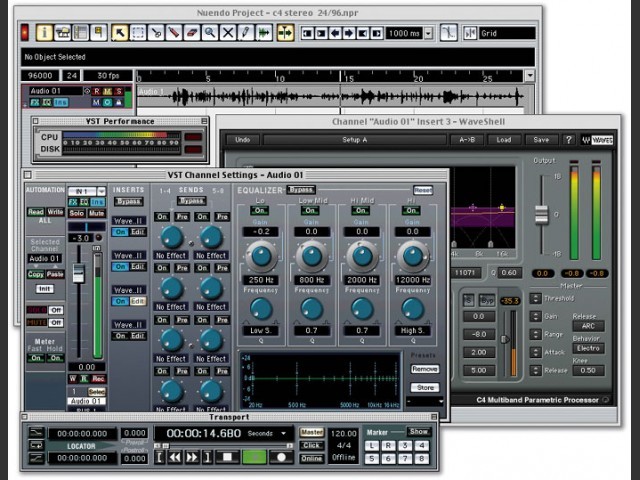Open the EQ Presets dropdown
Image resolution: width=640 pixels, height=480 pixels.
pyautogui.click(x=425, y=401)
